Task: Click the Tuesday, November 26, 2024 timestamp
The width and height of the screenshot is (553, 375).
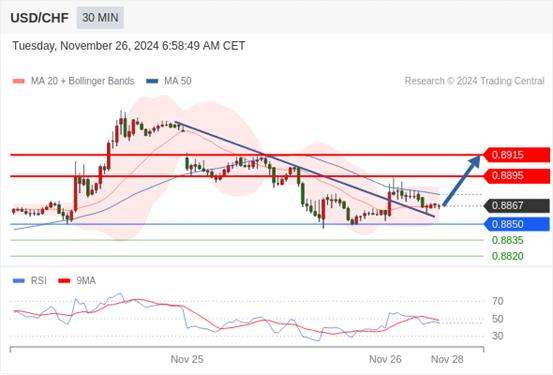Action: point(129,46)
